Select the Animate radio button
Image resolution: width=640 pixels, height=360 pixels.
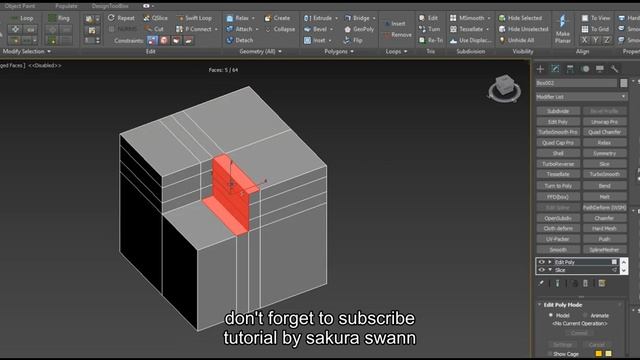585,315
